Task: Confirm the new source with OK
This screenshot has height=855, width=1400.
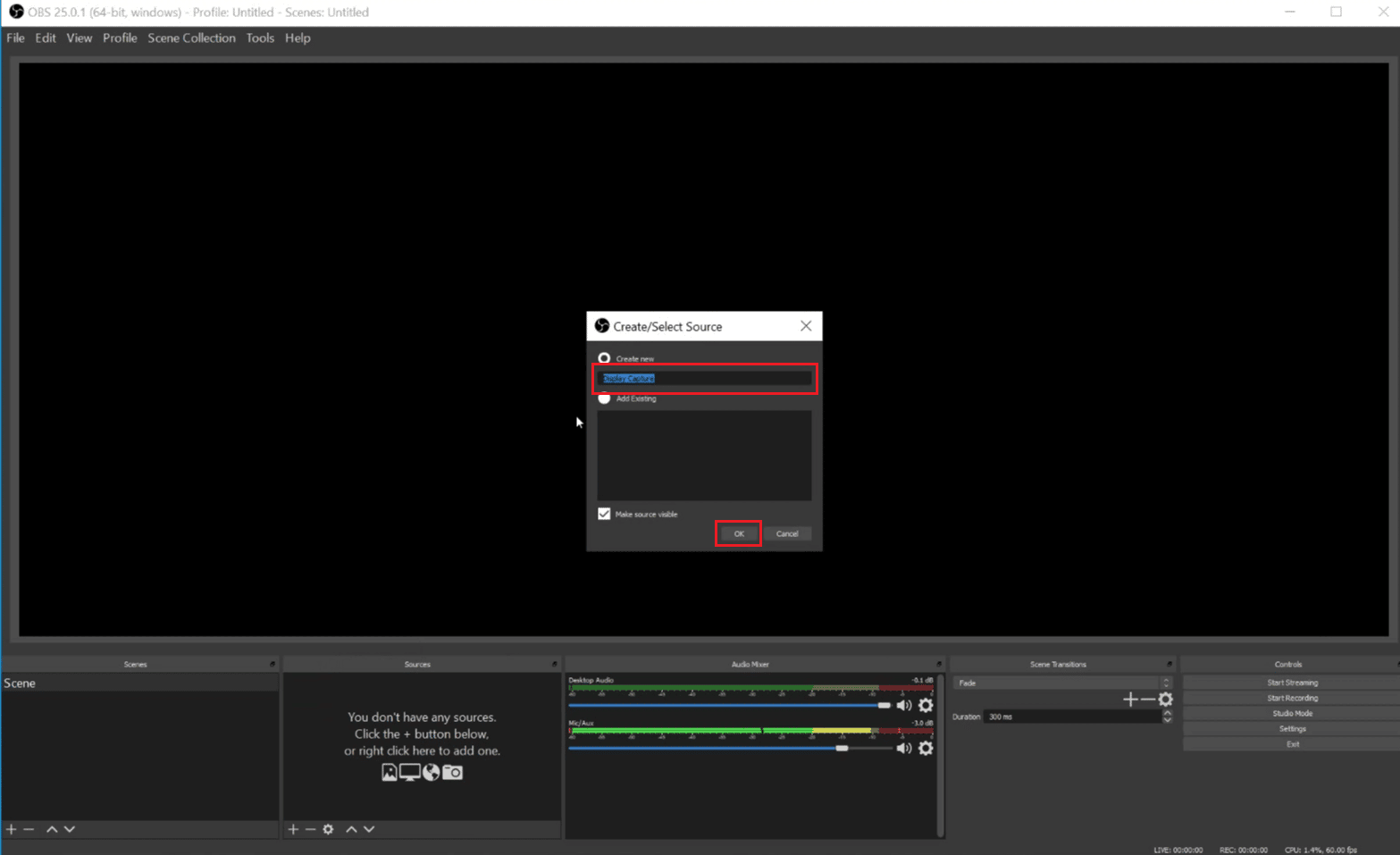Action: [x=738, y=533]
